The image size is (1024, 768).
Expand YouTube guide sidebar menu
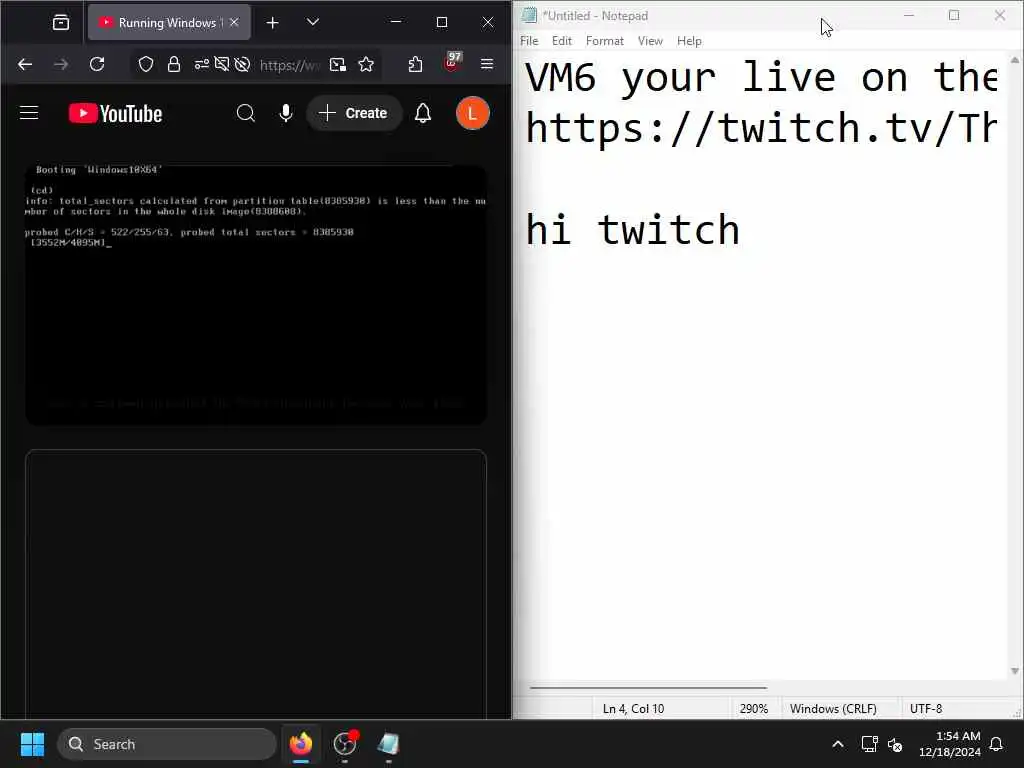29,113
